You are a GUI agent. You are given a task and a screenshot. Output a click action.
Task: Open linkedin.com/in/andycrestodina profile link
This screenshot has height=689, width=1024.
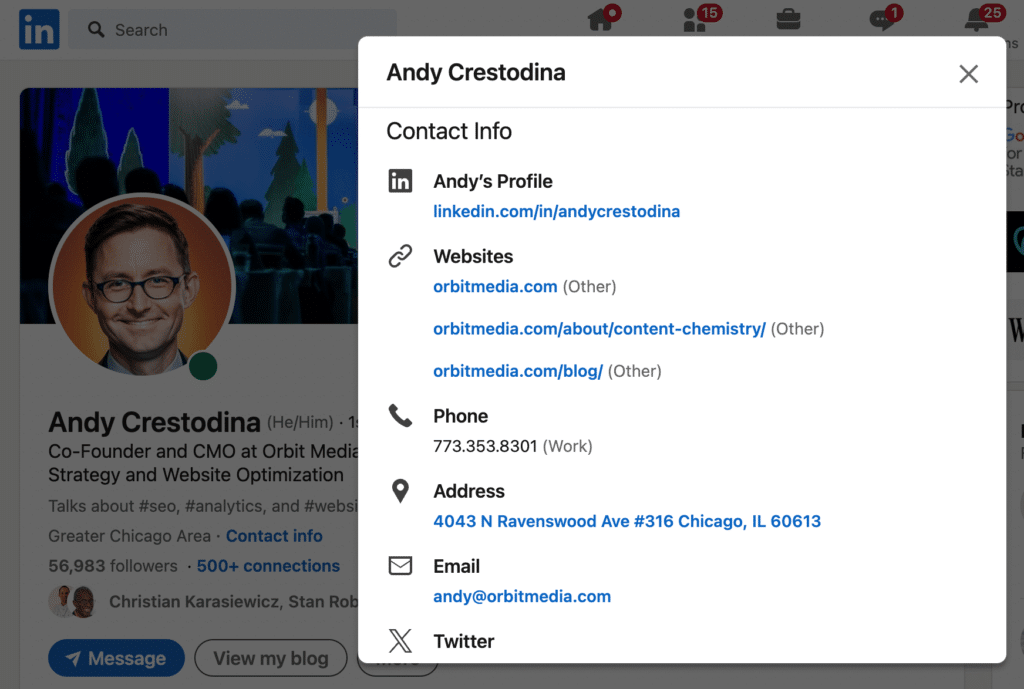[x=556, y=212]
